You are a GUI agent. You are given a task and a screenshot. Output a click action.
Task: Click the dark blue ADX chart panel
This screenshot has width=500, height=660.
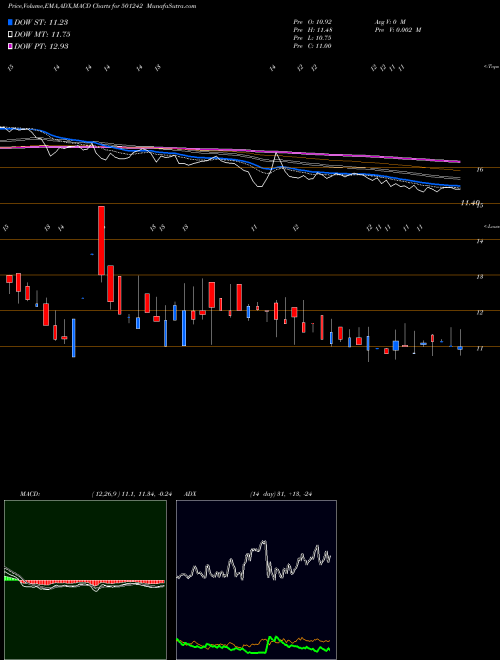tap(256, 580)
